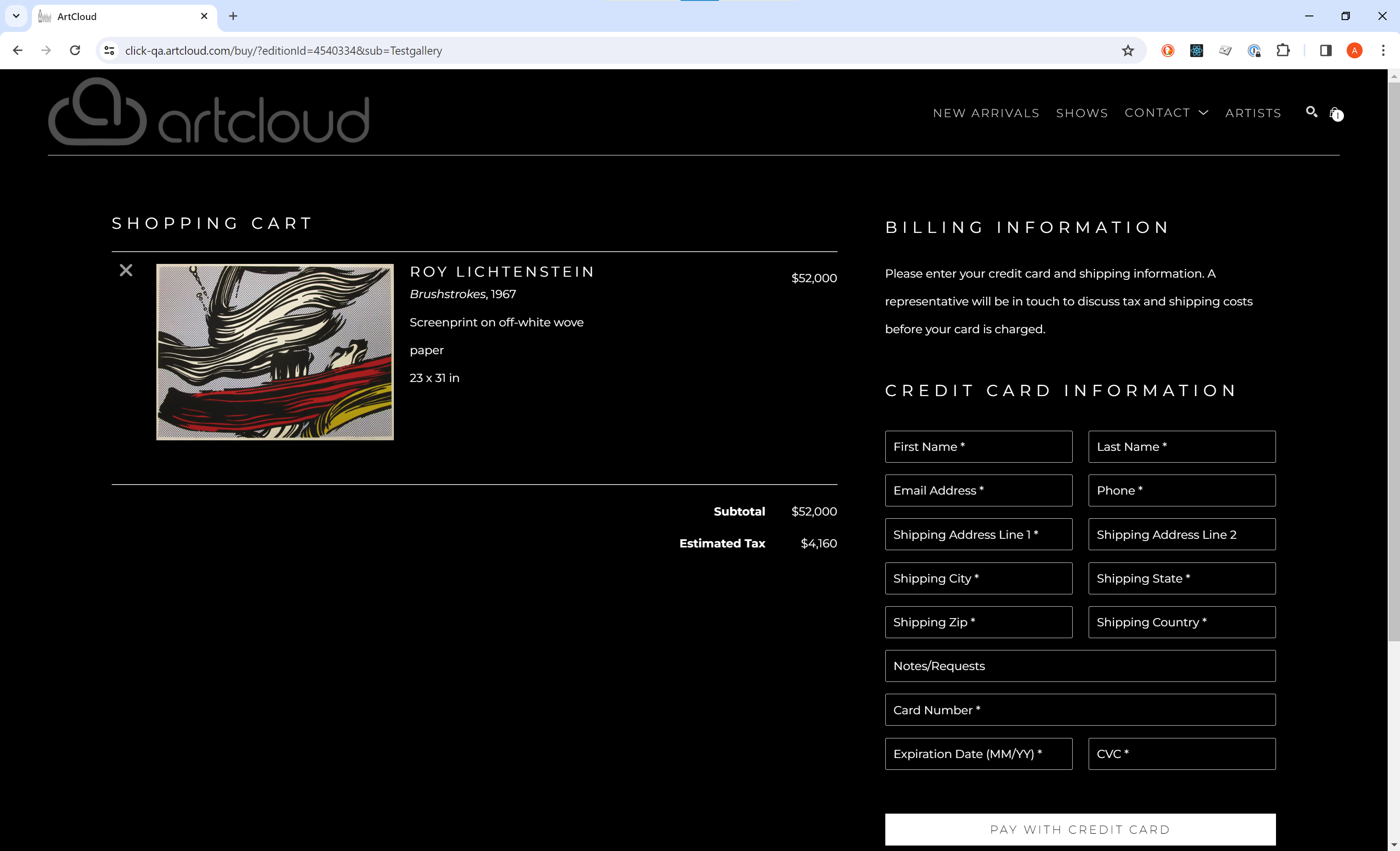Focus the First Name field
This screenshot has width=1400, height=851.
[978, 447]
